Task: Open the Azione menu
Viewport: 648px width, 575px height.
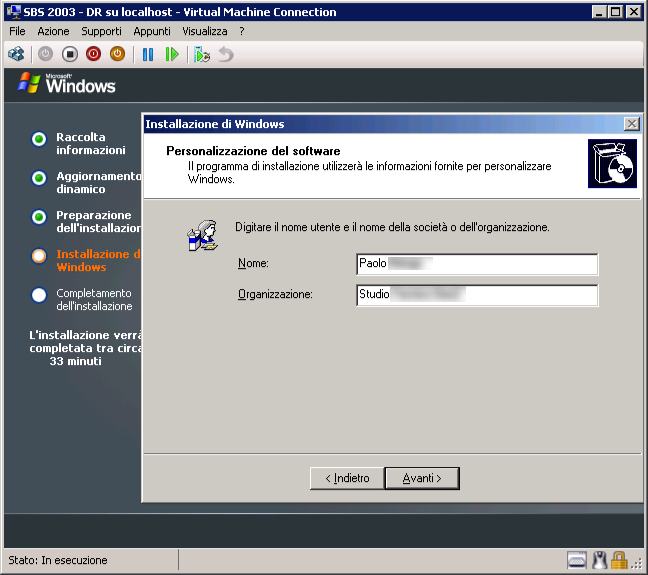Action: point(53,31)
